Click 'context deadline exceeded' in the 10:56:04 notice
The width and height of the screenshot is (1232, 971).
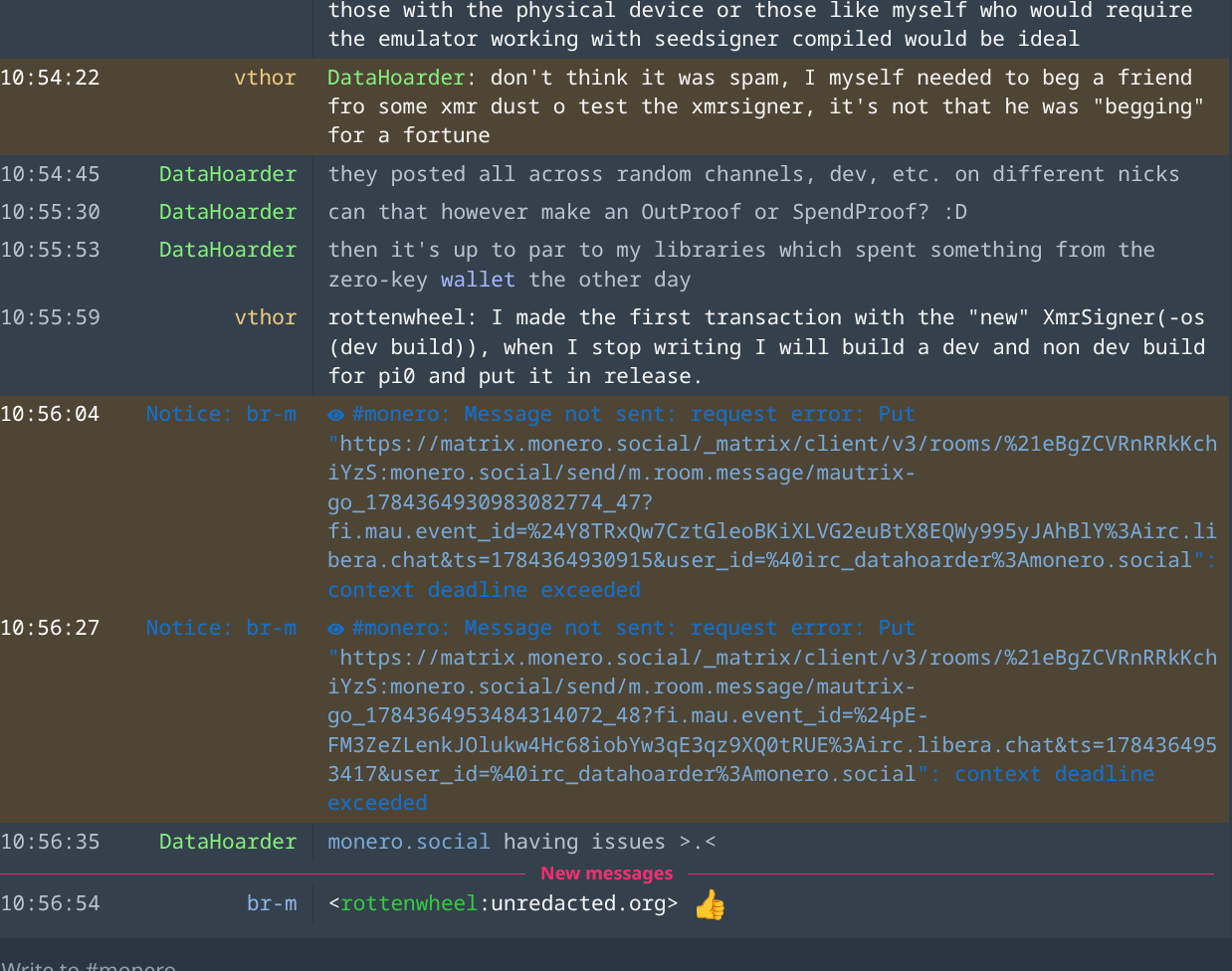click(x=485, y=590)
